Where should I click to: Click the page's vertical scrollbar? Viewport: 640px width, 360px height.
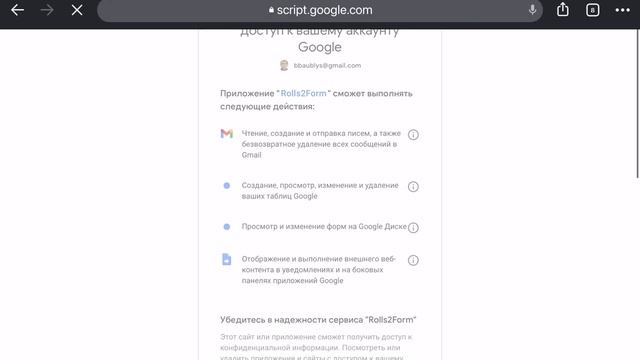[x=638, y=104]
